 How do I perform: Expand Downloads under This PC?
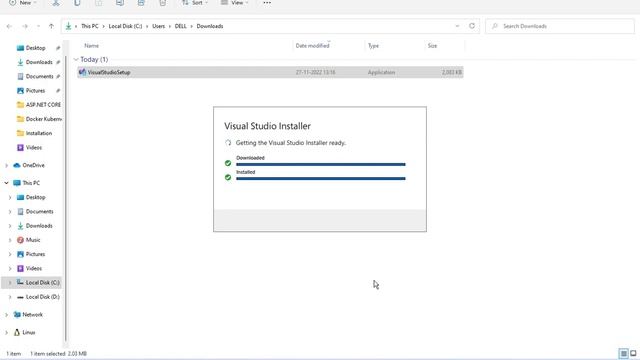pos(10,226)
